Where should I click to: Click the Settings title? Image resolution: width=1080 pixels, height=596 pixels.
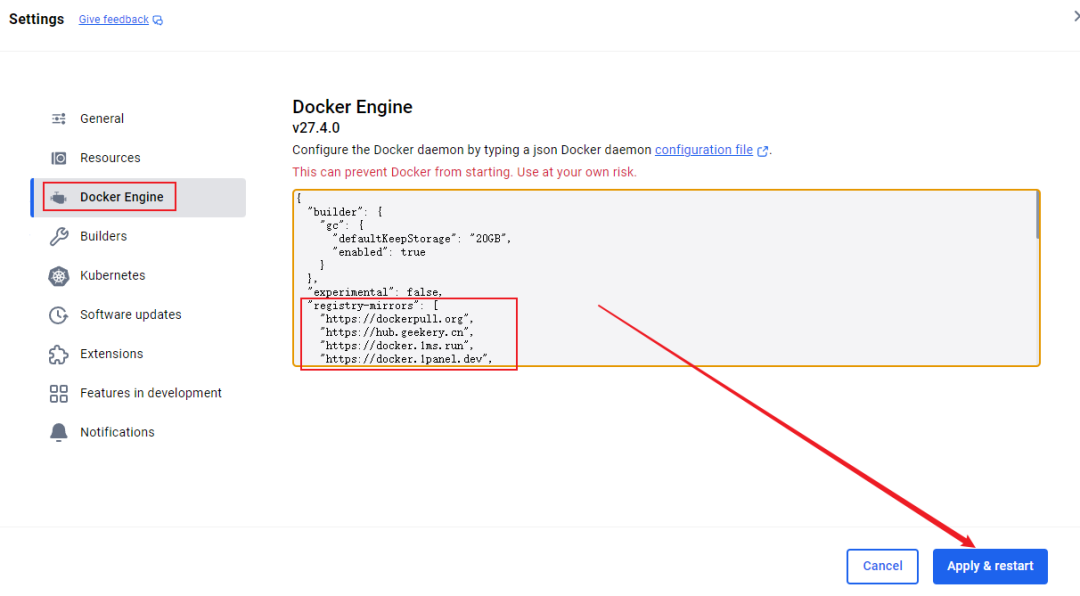37,19
